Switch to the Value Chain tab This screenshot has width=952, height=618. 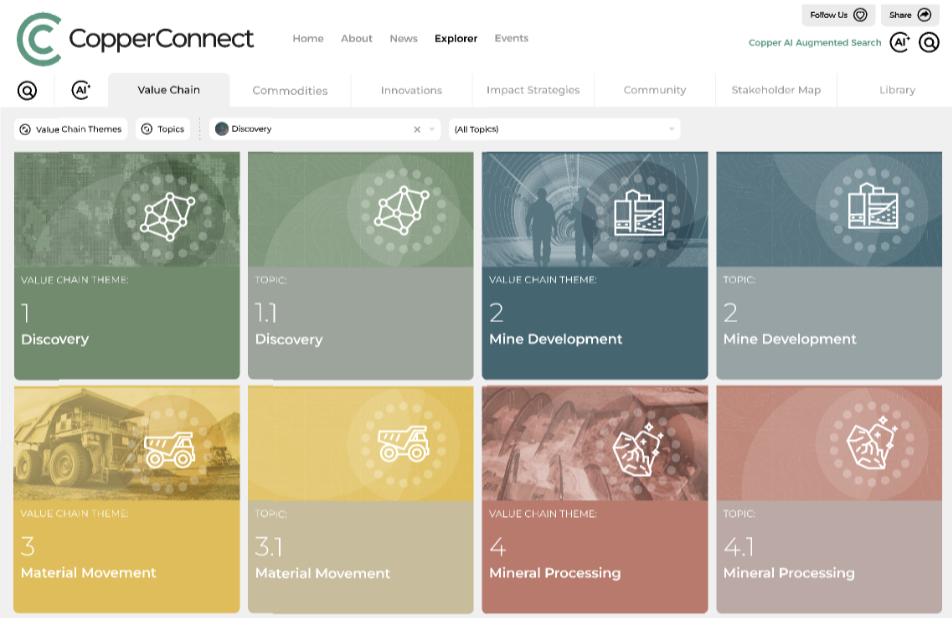click(x=169, y=90)
